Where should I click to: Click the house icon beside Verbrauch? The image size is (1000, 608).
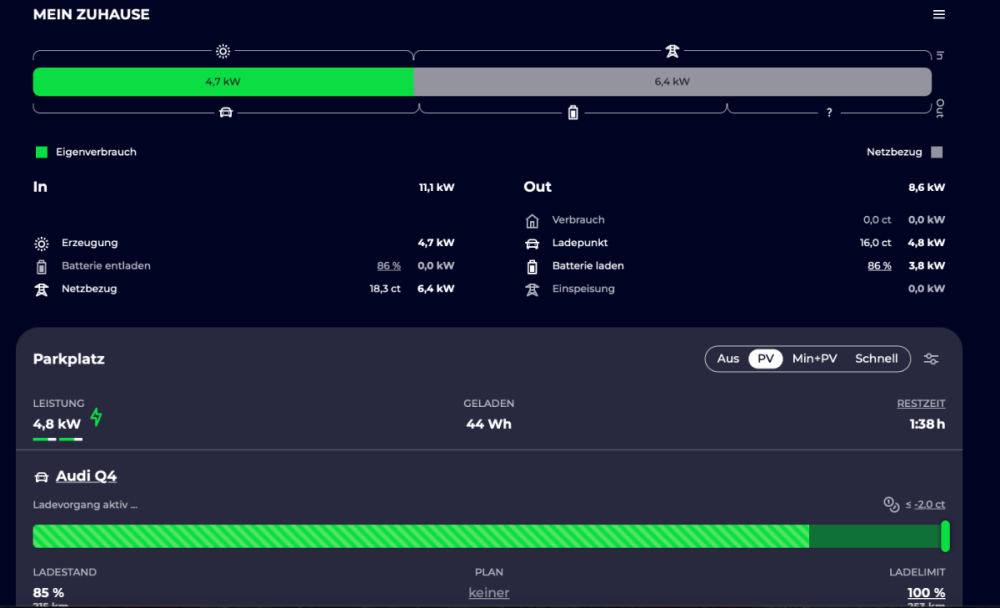532,220
